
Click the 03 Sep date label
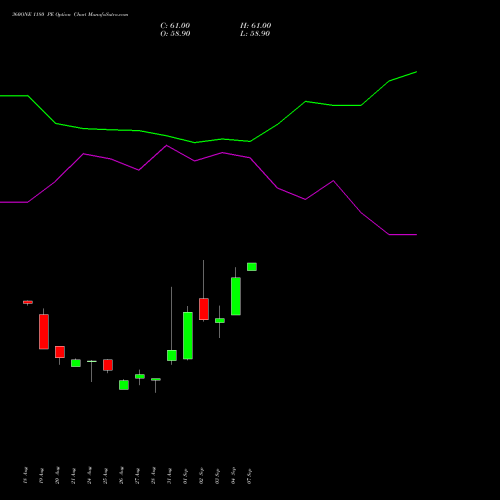(217, 475)
